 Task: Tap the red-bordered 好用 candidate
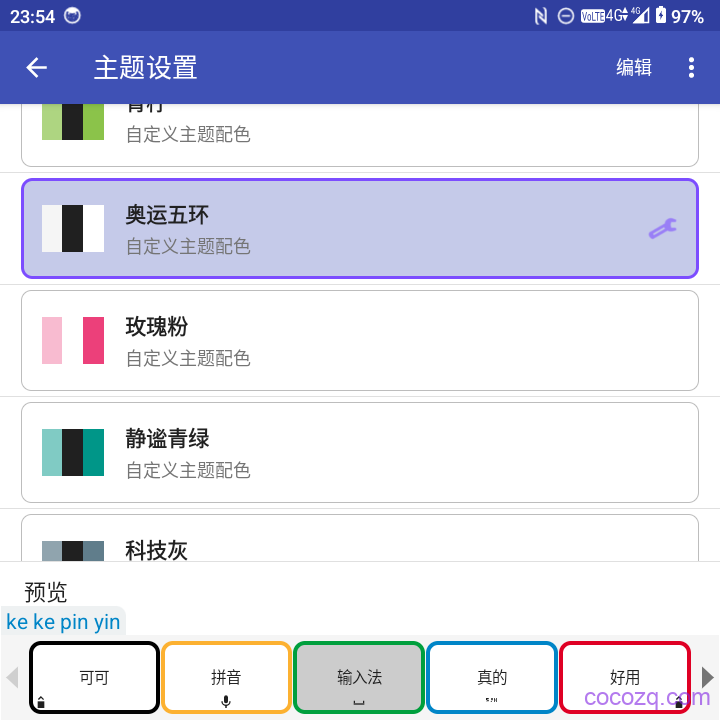point(624,677)
